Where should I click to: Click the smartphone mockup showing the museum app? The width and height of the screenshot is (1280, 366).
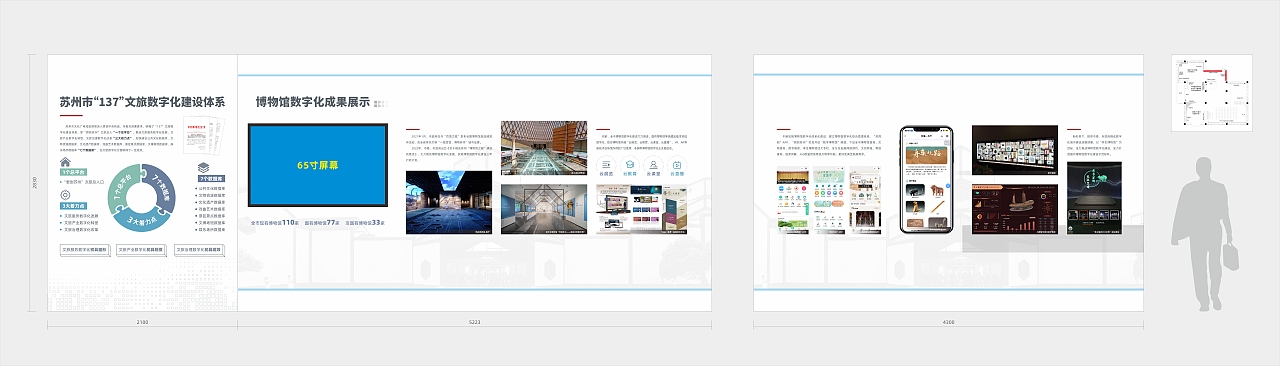(x=927, y=180)
